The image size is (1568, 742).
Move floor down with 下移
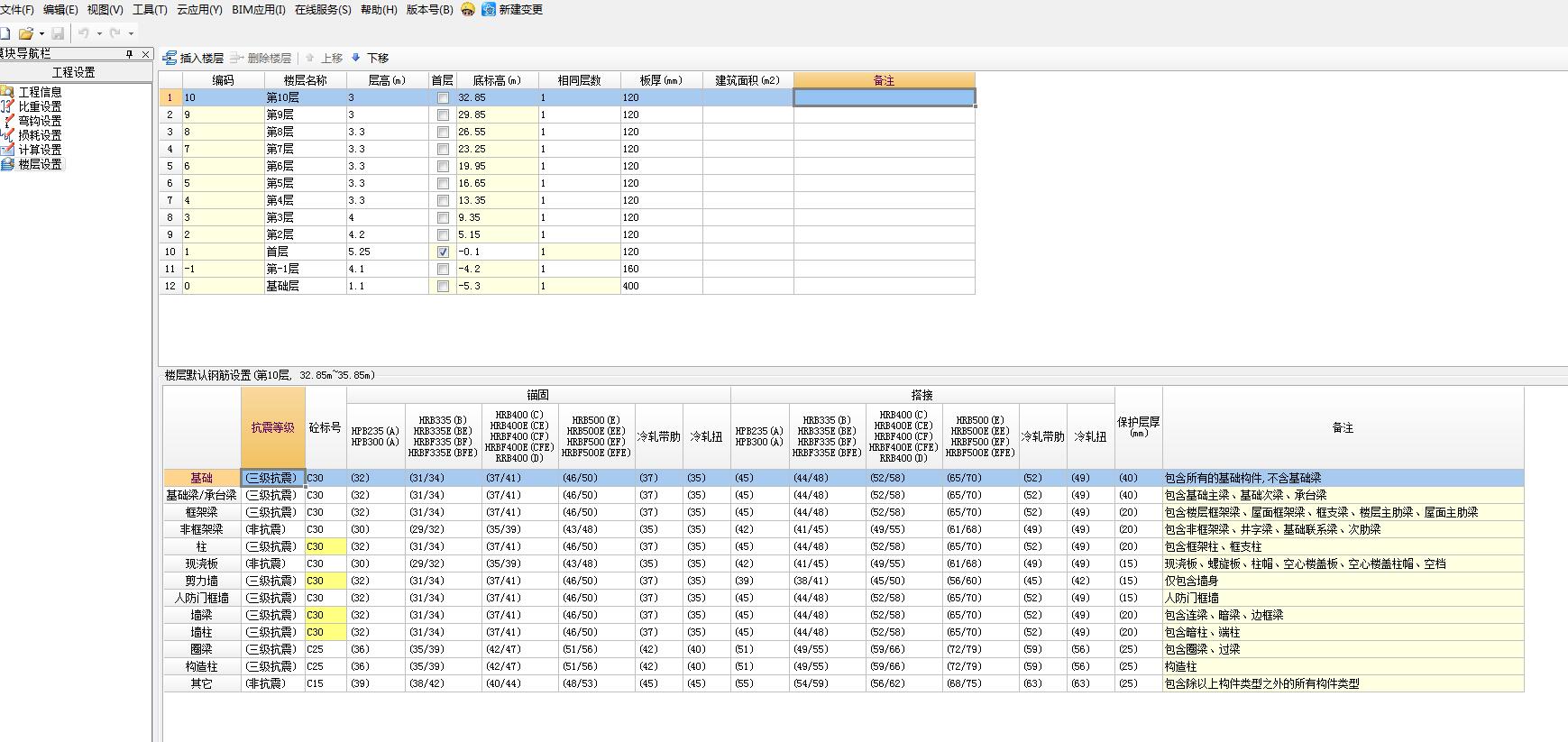pyautogui.click(x=369, y=58)
